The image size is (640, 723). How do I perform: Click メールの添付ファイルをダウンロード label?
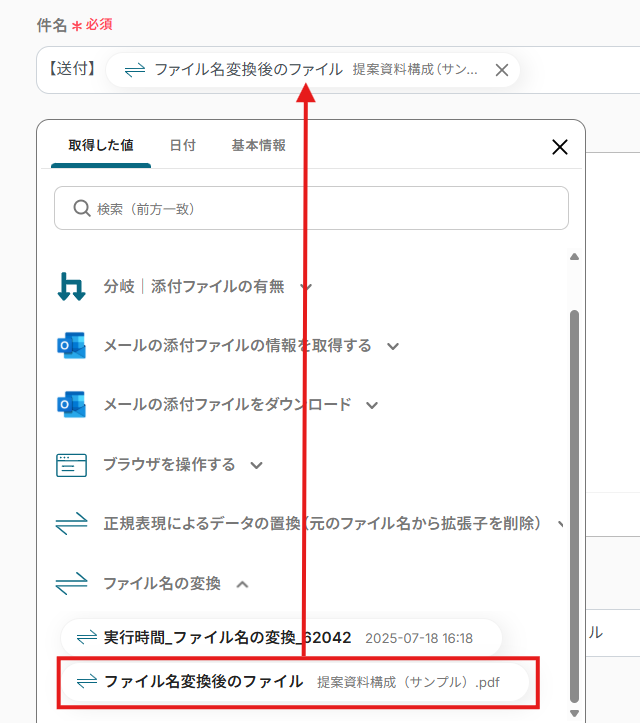227,404
